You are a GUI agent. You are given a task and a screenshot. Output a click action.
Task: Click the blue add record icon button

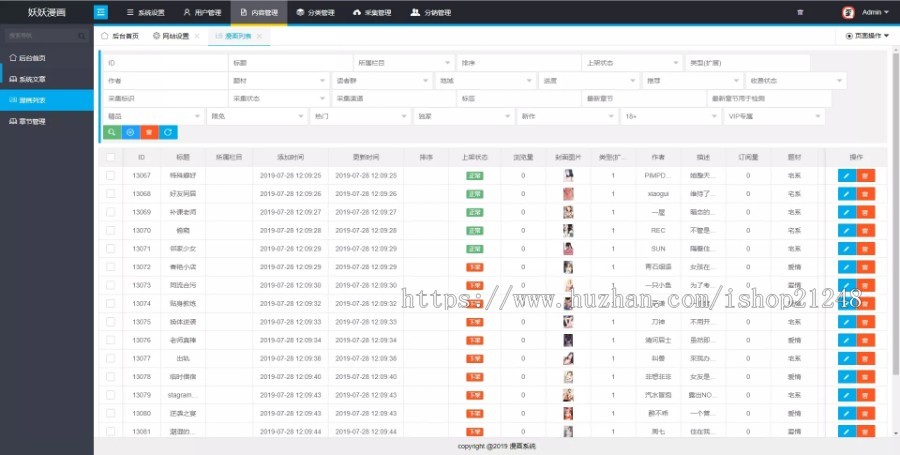coord(130,132)
